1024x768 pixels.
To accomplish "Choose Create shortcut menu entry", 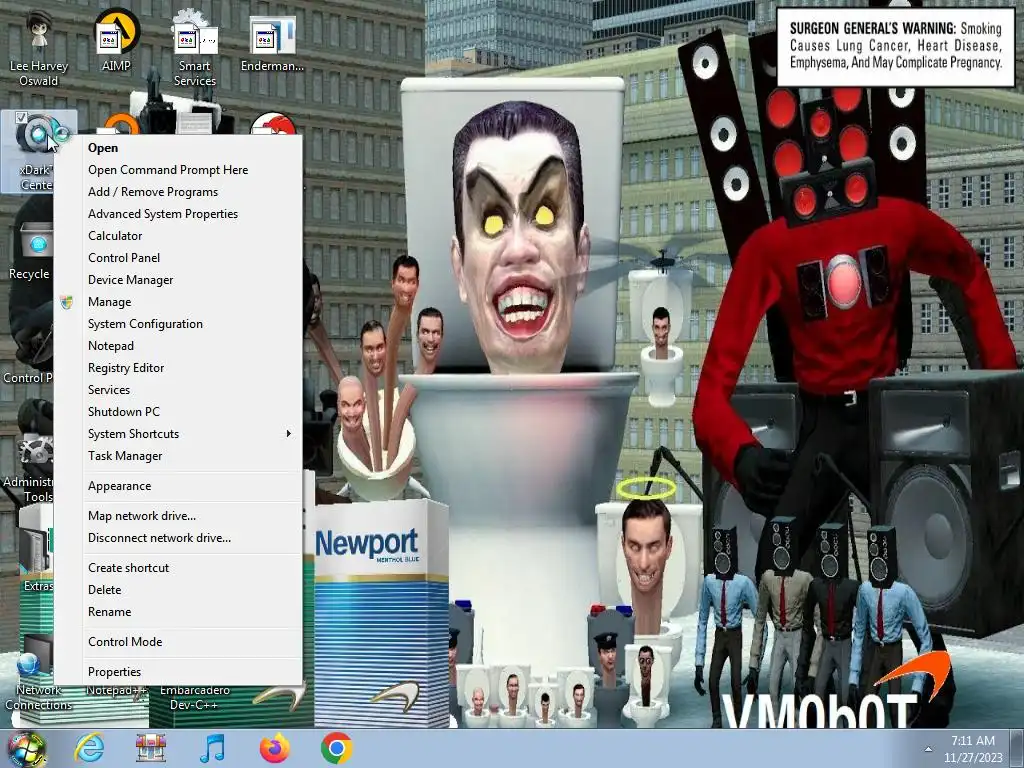I will [178, 568].
